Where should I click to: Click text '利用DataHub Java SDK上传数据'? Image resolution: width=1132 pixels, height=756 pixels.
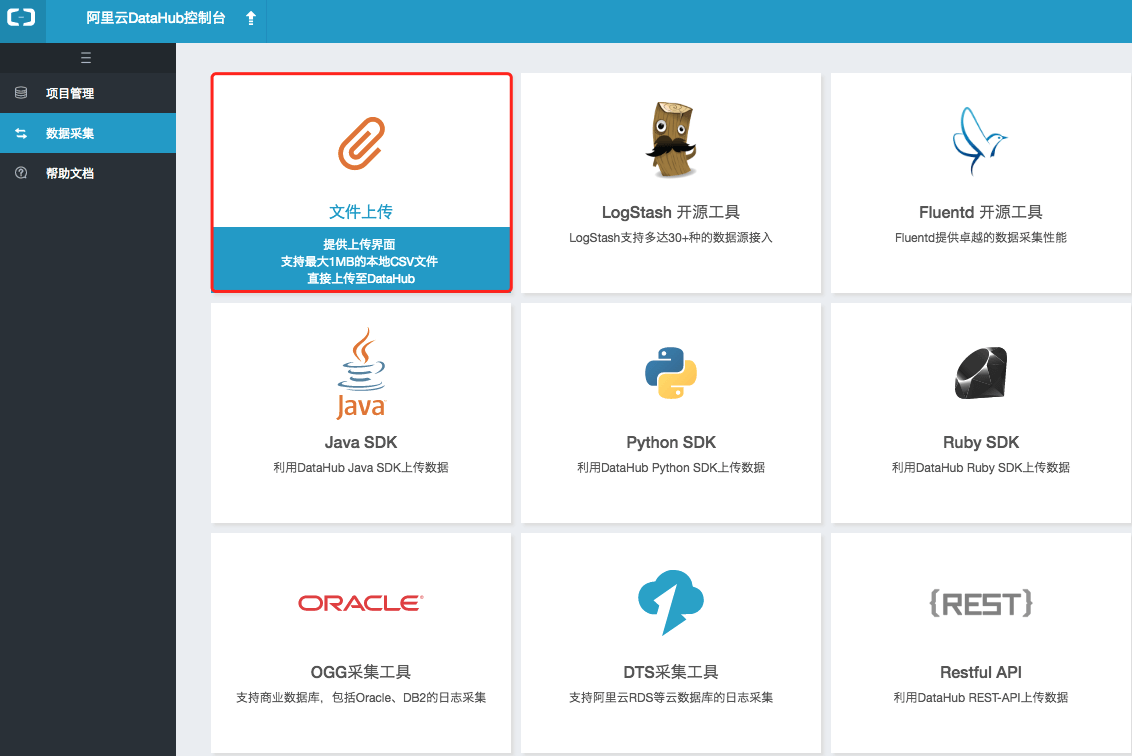[361, 467]
